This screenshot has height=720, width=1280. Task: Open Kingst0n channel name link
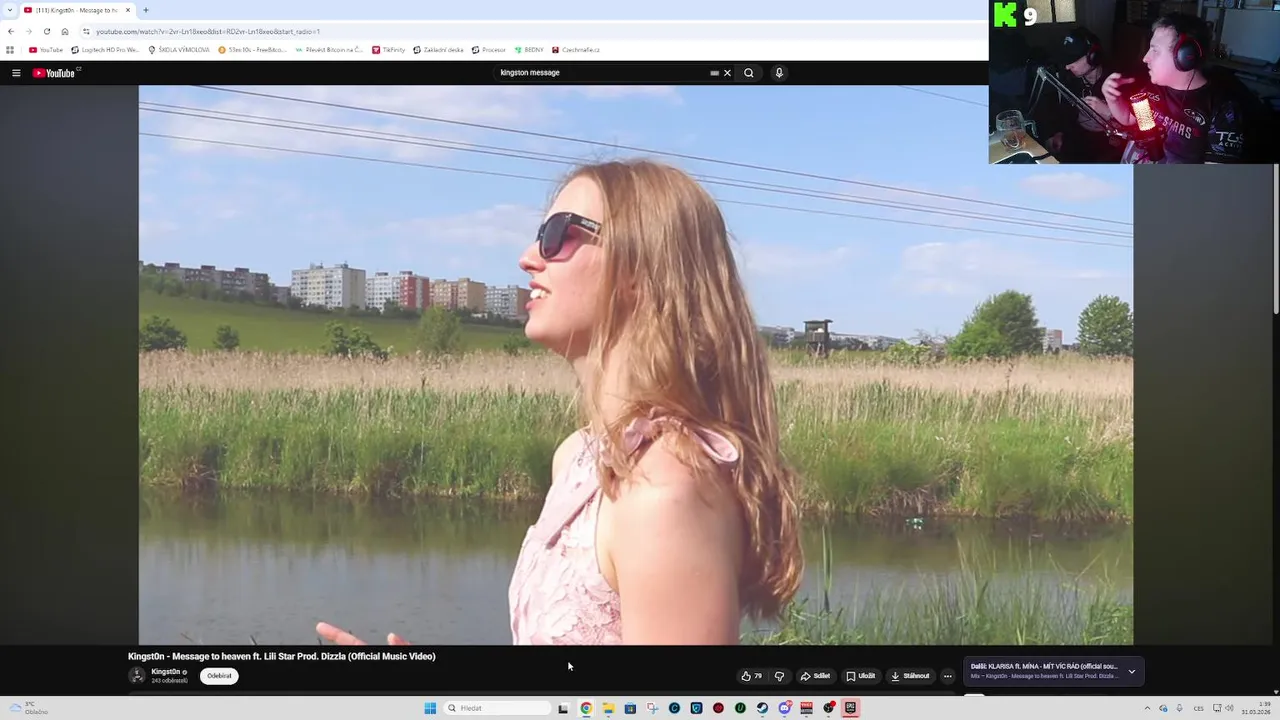[x=166, y=672]
